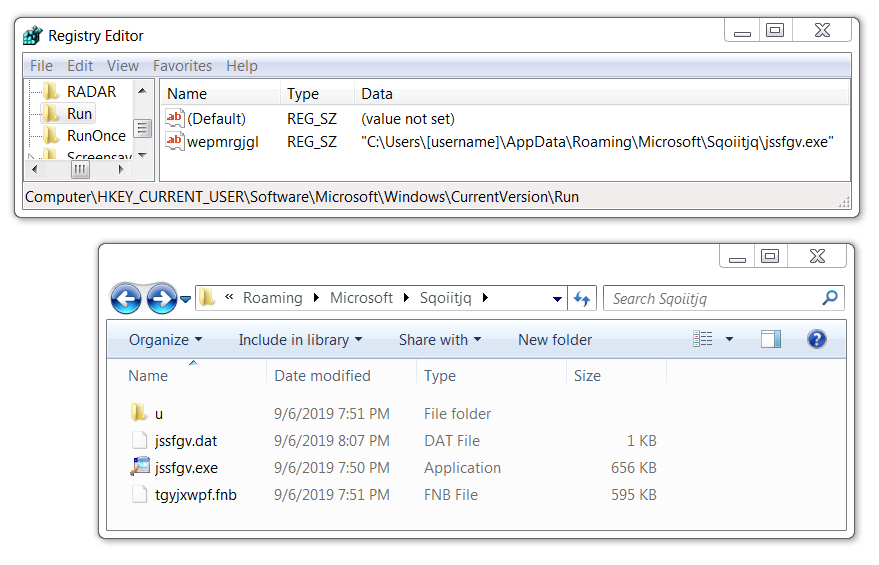This screenshot has height=565, width=879.
Task: Click the Microsoft breadcrumb
Action: click(361, 298)
